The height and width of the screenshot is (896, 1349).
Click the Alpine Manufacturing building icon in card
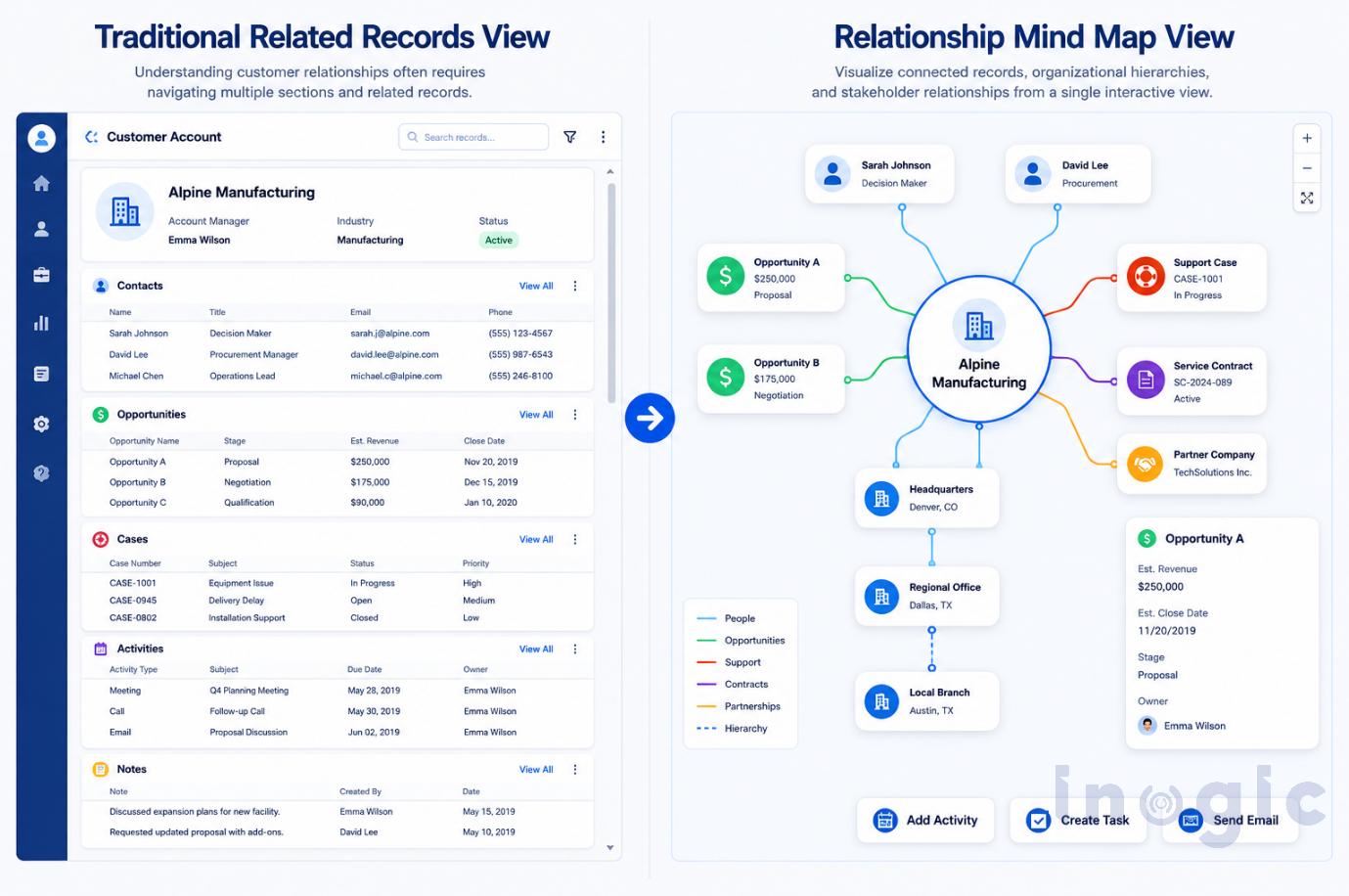125,210
